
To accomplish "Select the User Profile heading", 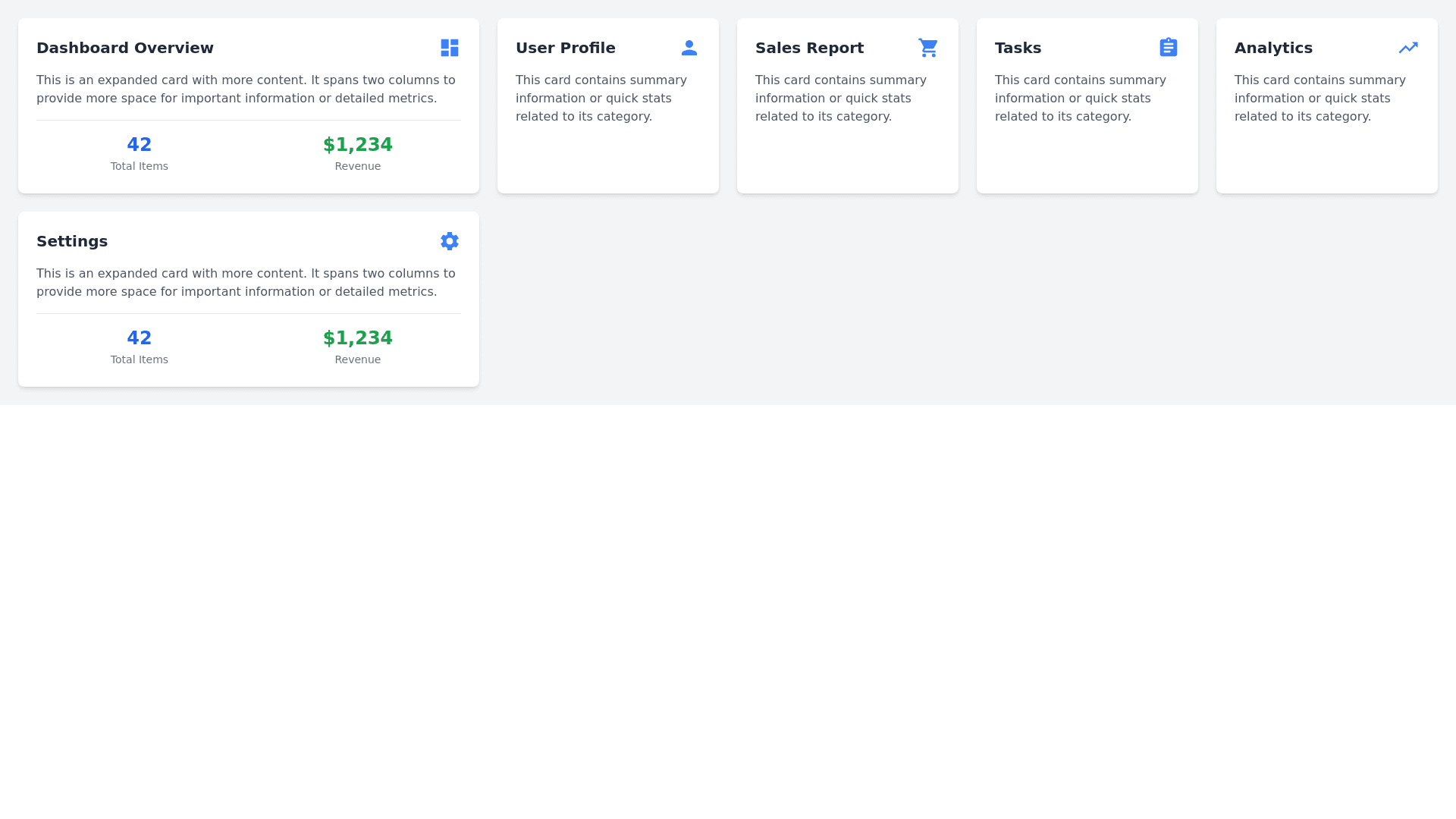I will [x=566, y=48].
